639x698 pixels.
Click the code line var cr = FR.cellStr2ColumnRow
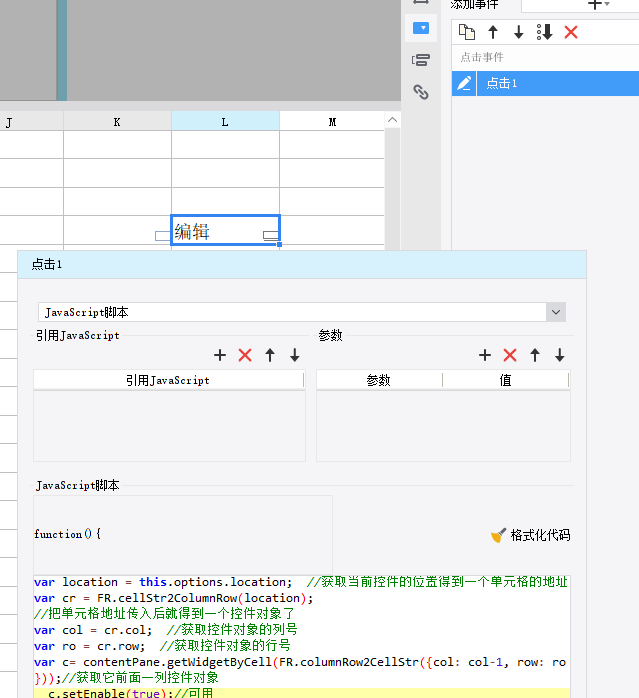[174, 598]
